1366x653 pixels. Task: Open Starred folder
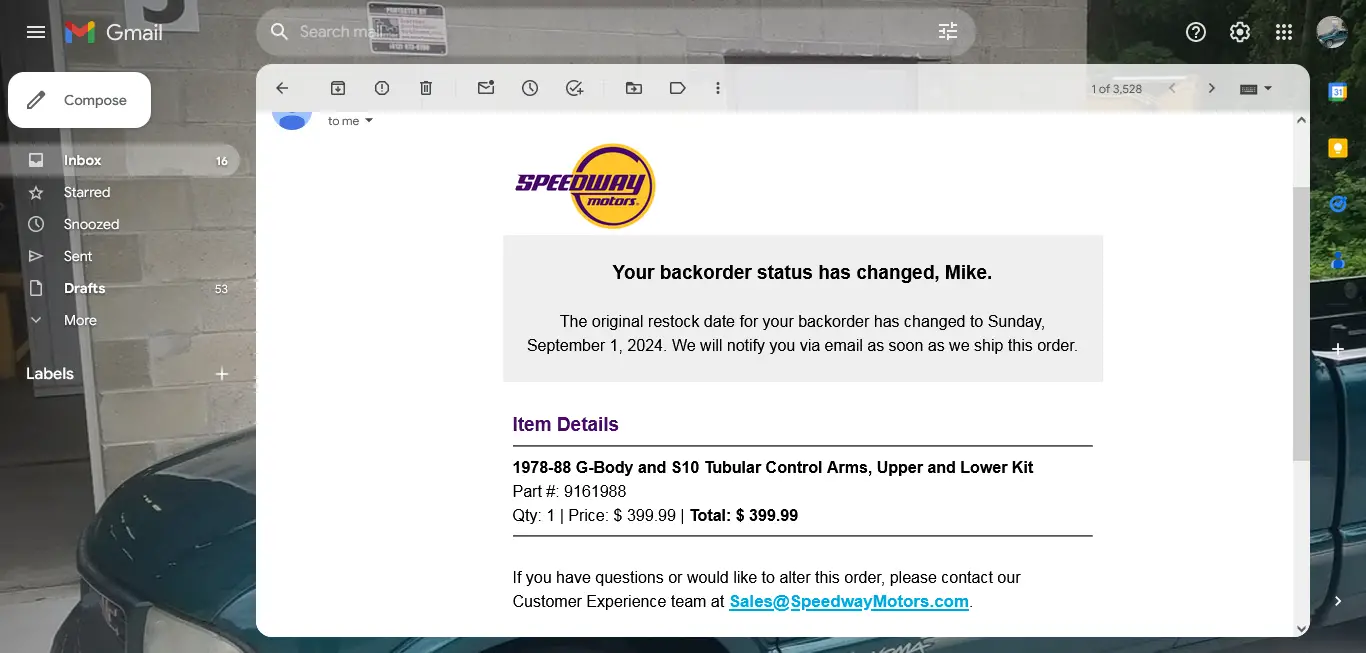pos(120,192)
